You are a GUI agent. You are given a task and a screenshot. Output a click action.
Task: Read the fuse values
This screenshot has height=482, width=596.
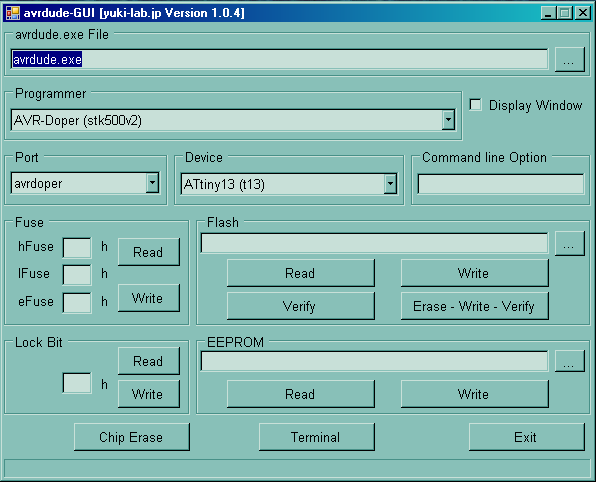point(149,252)
